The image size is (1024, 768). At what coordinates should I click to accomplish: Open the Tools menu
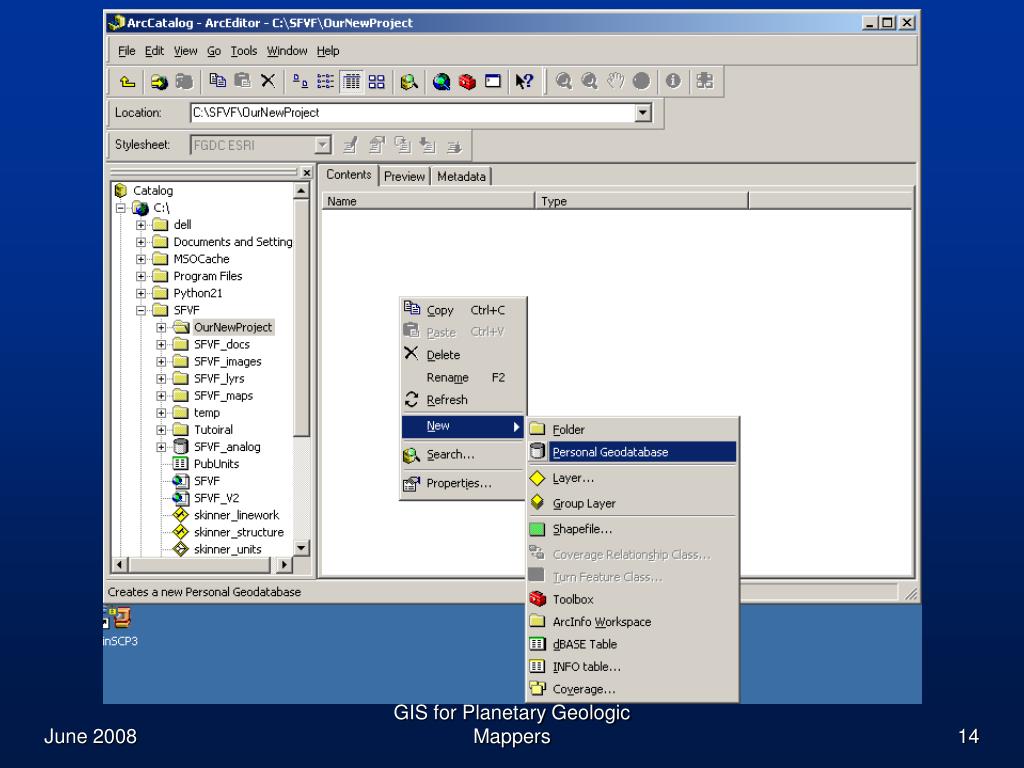coord(244,51)
